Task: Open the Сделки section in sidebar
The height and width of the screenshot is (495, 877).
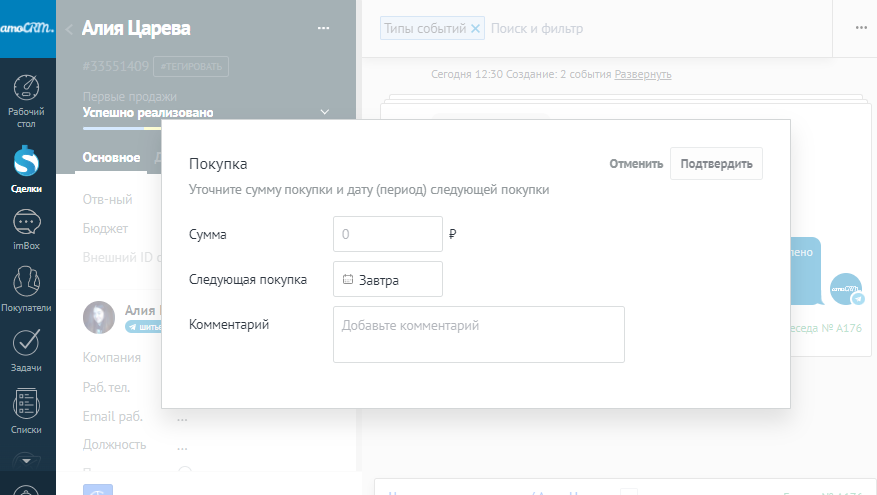Action: click(27, 168)
